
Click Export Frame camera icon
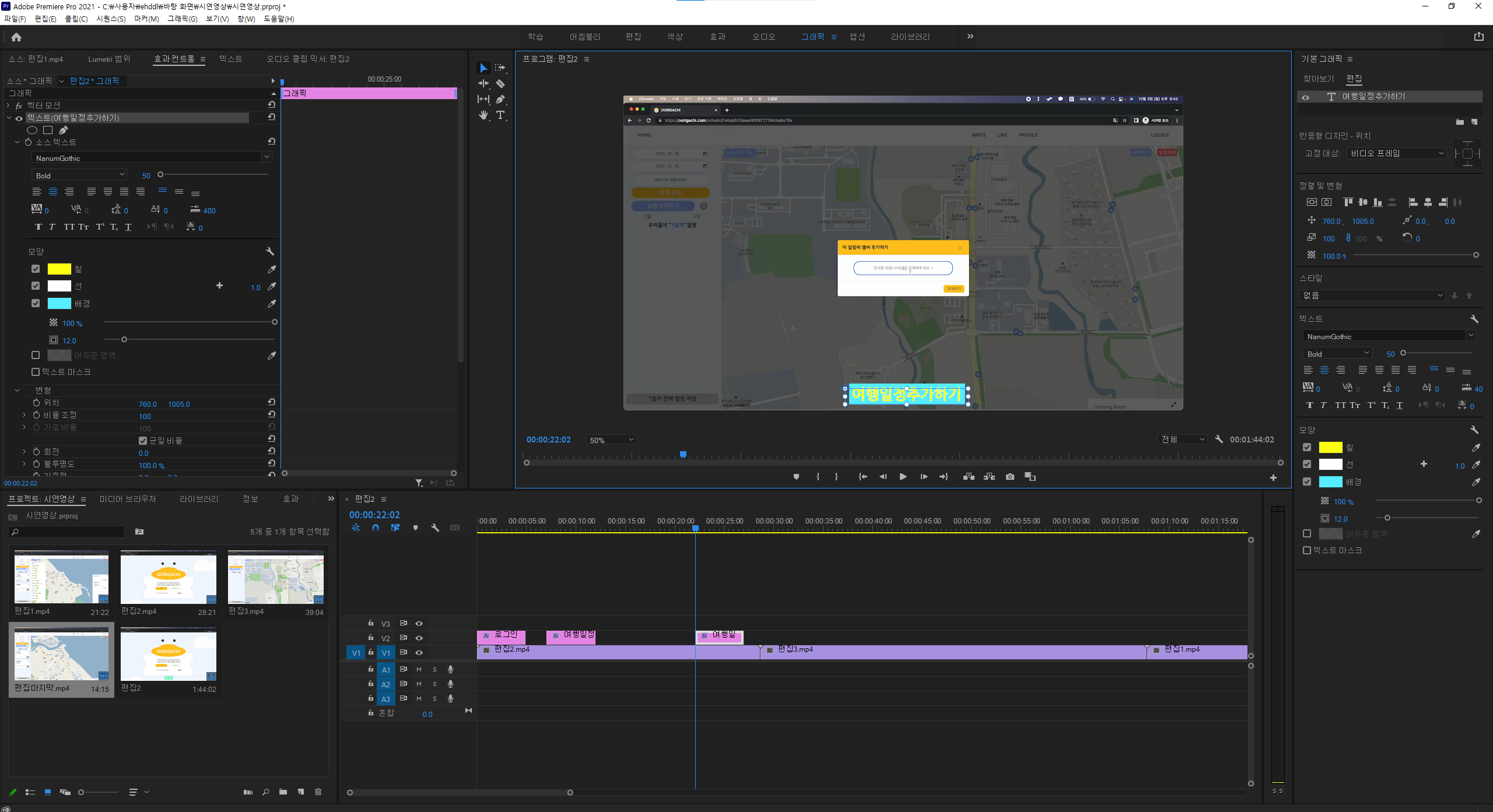(1010, 477)
